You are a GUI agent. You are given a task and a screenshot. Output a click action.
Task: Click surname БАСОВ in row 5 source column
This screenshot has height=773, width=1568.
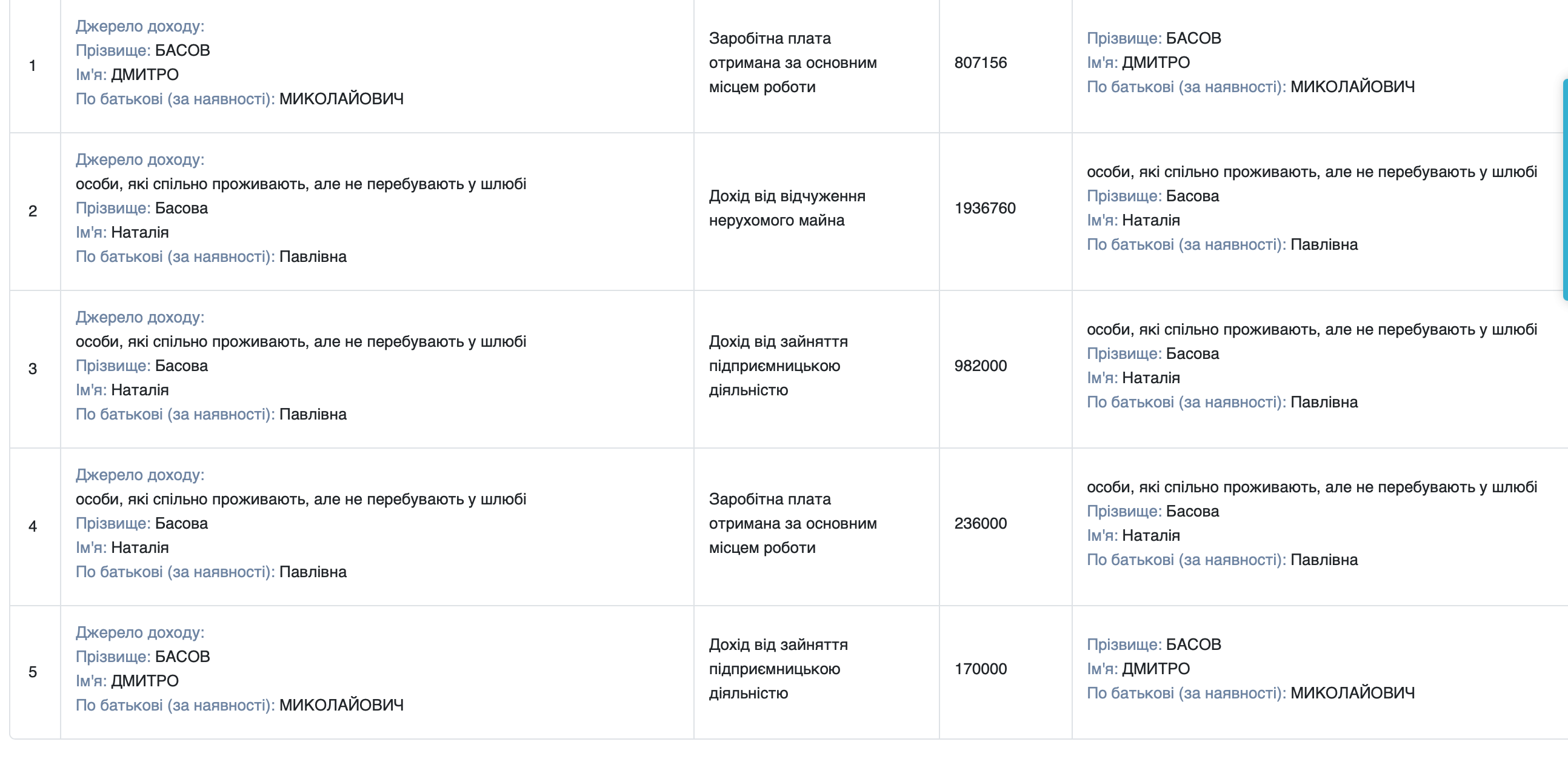[x=182, y=657]
